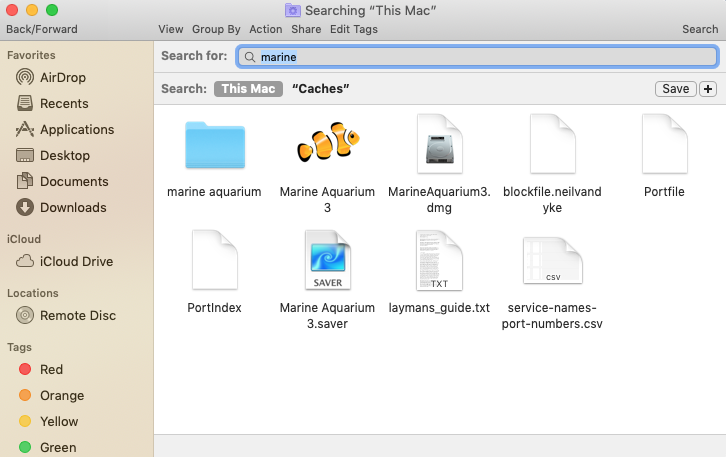Select laymans_guide.txt text file
The width and height of the screenshot is (726, 457).
(x=439, y=262)
